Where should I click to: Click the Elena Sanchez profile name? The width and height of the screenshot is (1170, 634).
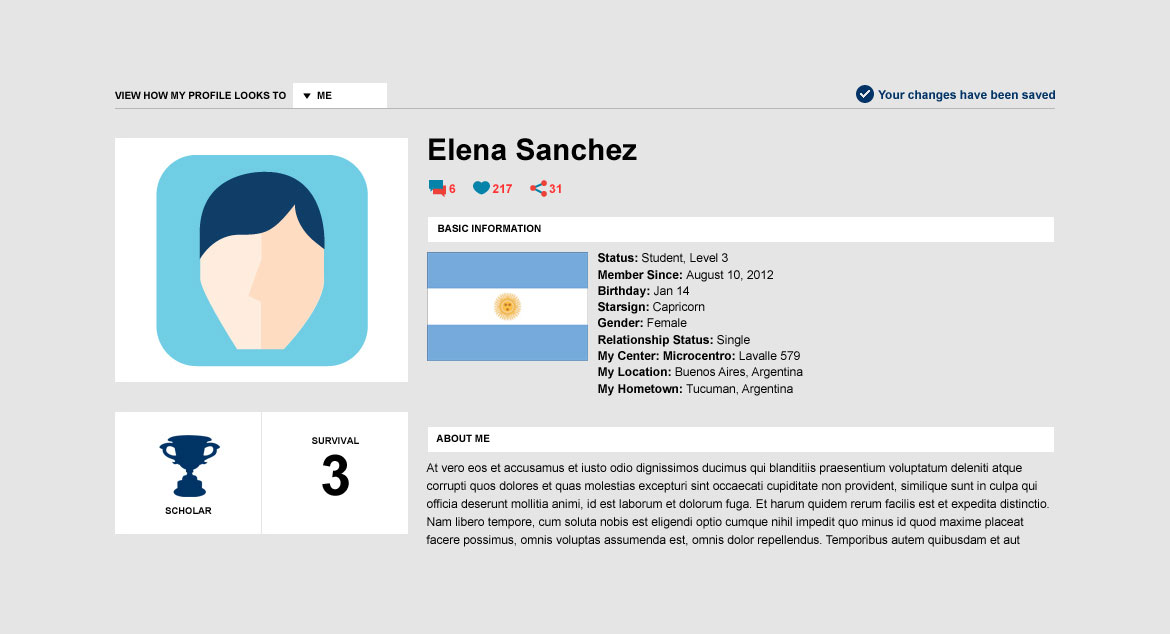pos(532,150)
